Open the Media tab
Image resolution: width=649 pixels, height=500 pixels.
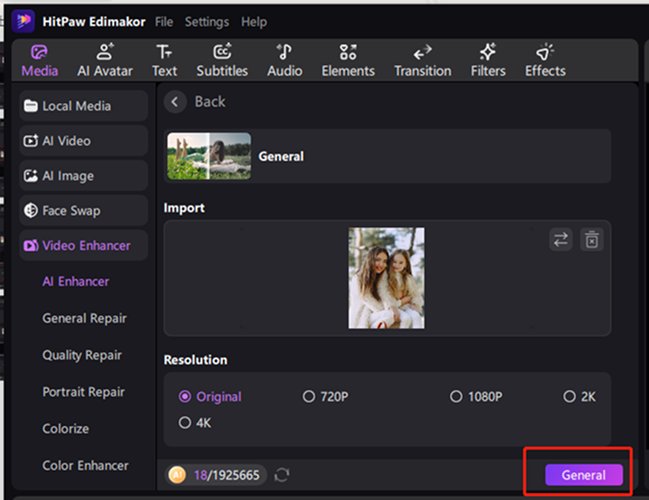point(40,61)
